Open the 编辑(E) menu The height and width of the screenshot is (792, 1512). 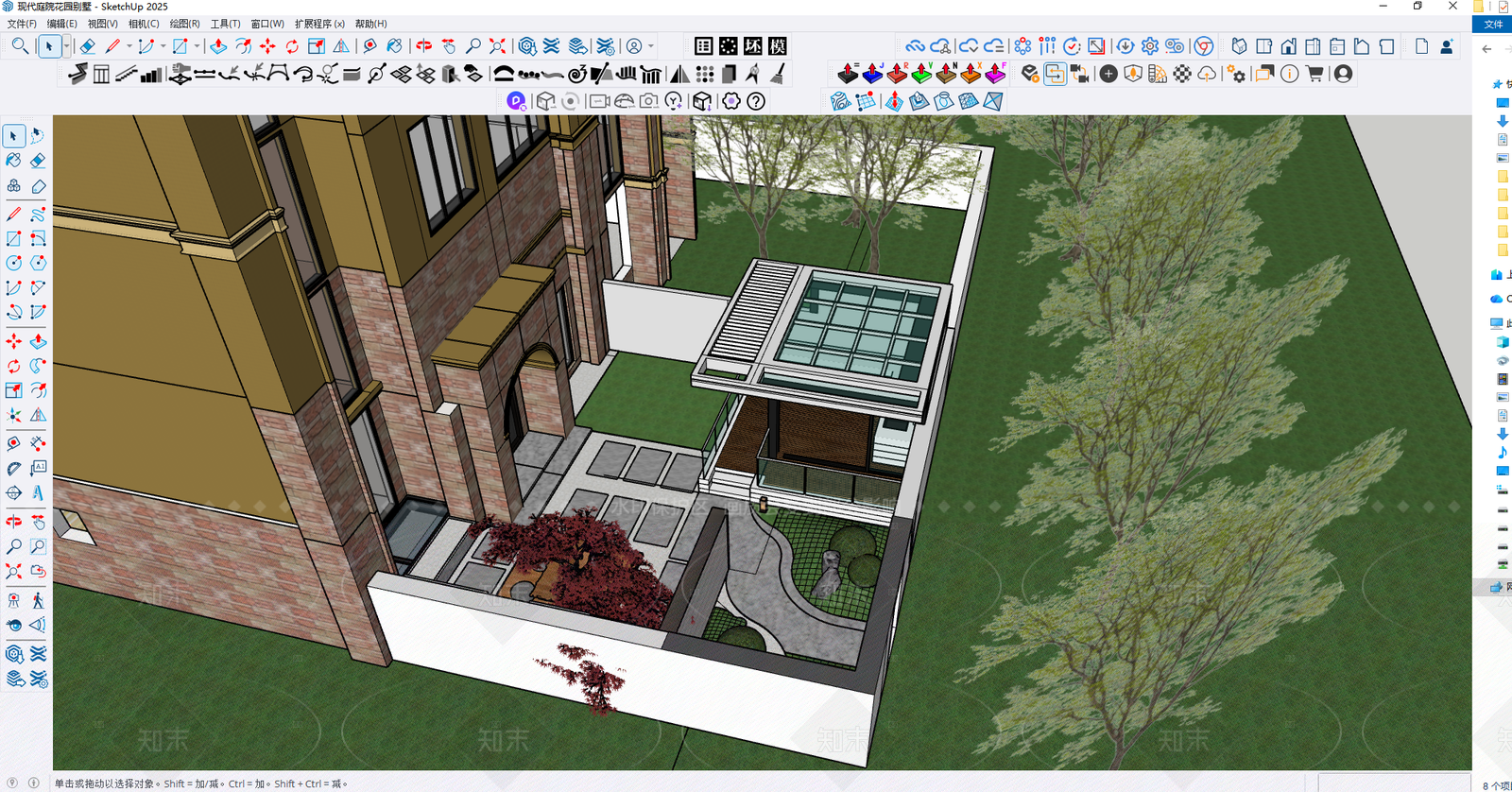62,24
